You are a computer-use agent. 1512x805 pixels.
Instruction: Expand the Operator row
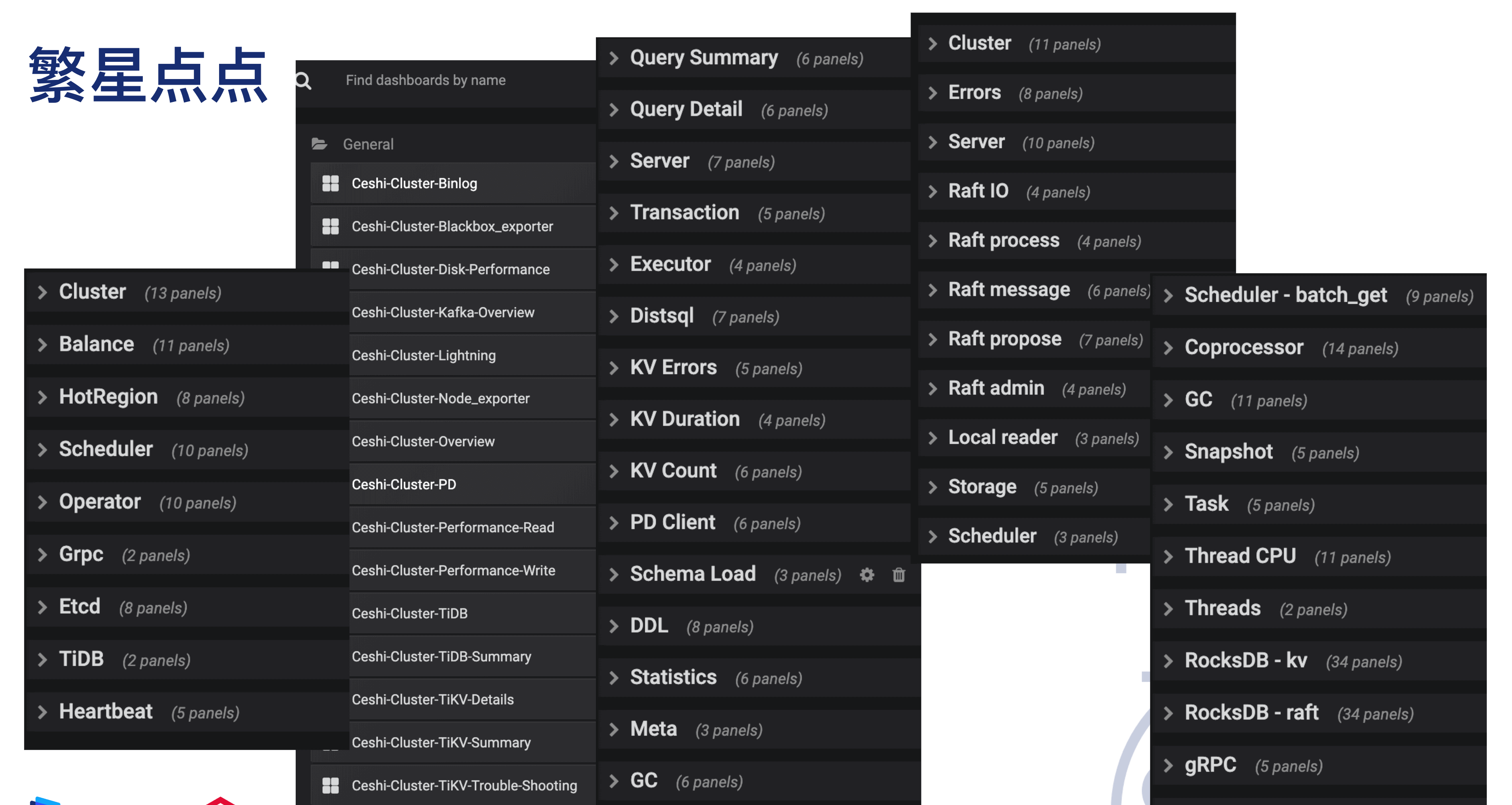(x=187, y=502)
